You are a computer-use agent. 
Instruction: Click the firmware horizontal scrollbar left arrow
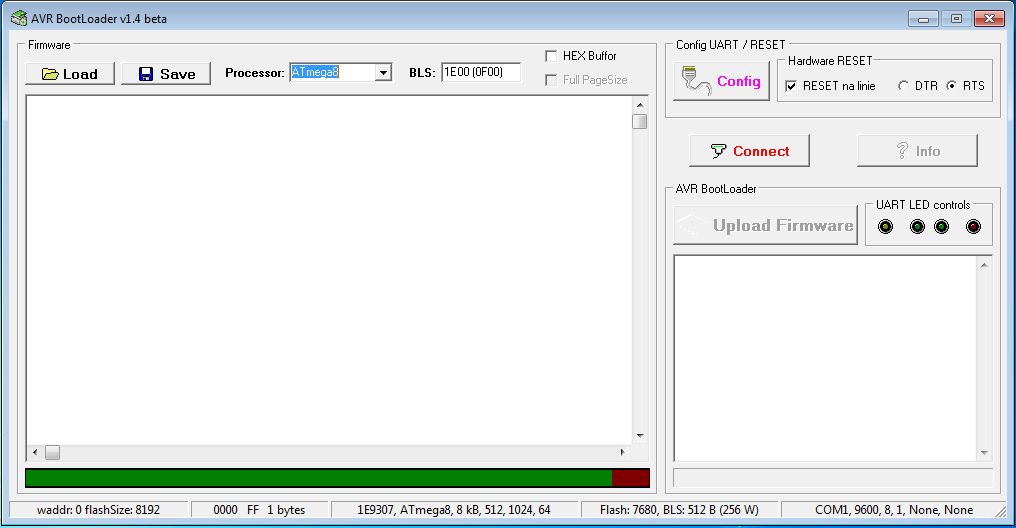(x=35, y=452)
